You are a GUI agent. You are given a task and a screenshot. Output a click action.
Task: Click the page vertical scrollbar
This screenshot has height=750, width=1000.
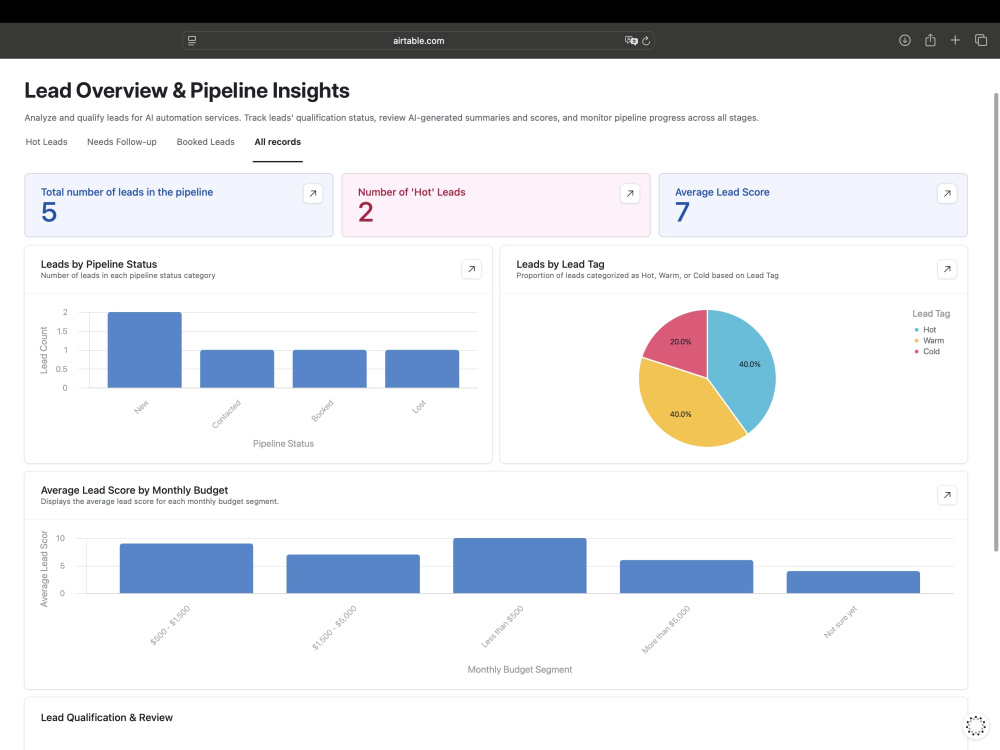(996, 322)
